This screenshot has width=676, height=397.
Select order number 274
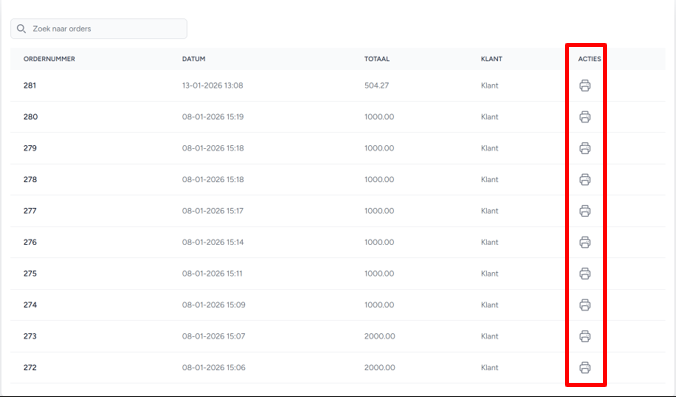point(30,305)
